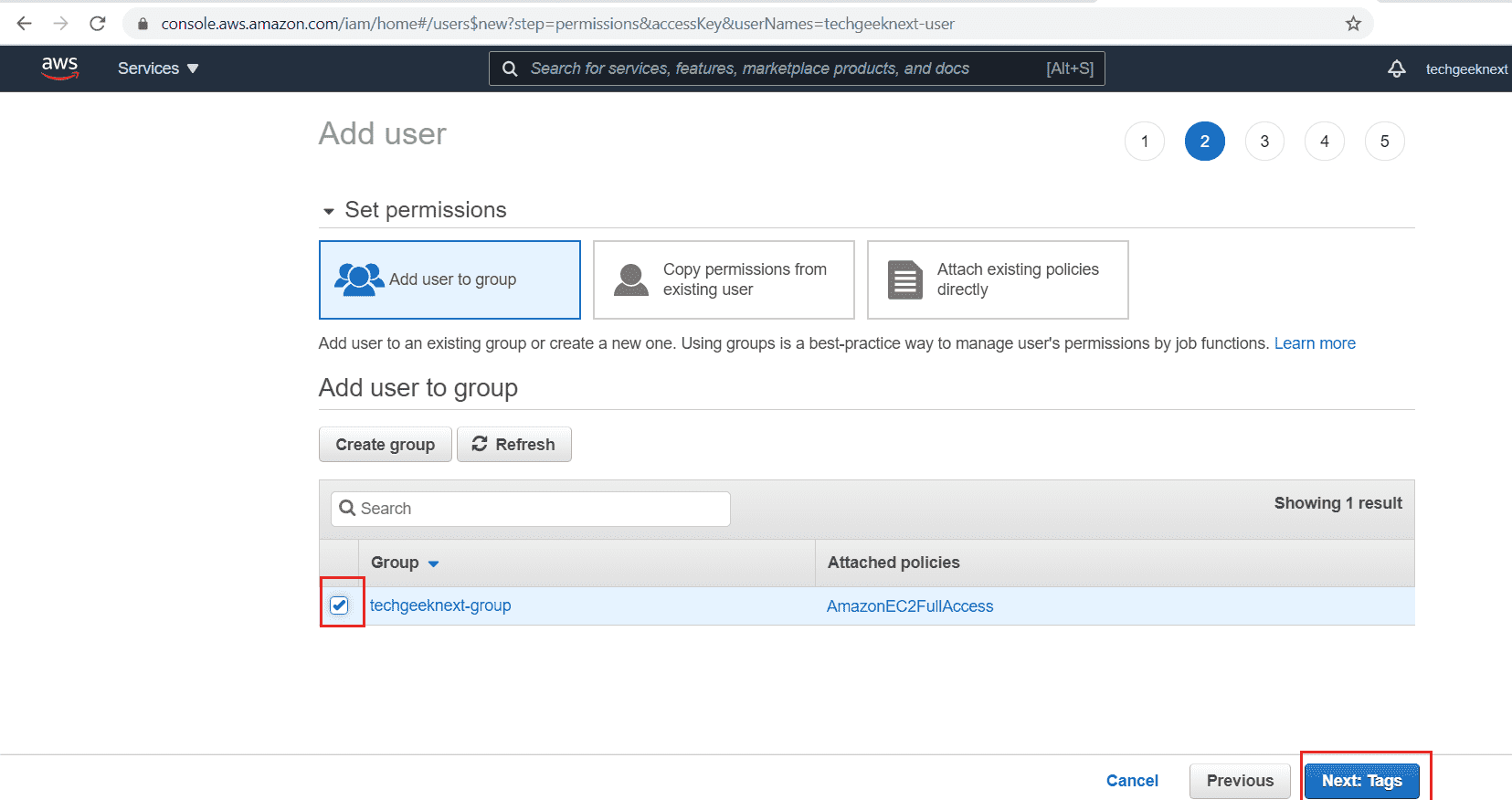Click the Create group button
Image resolution: width=1512 pixels, height=800 pixels.
(x=386, y=445)
